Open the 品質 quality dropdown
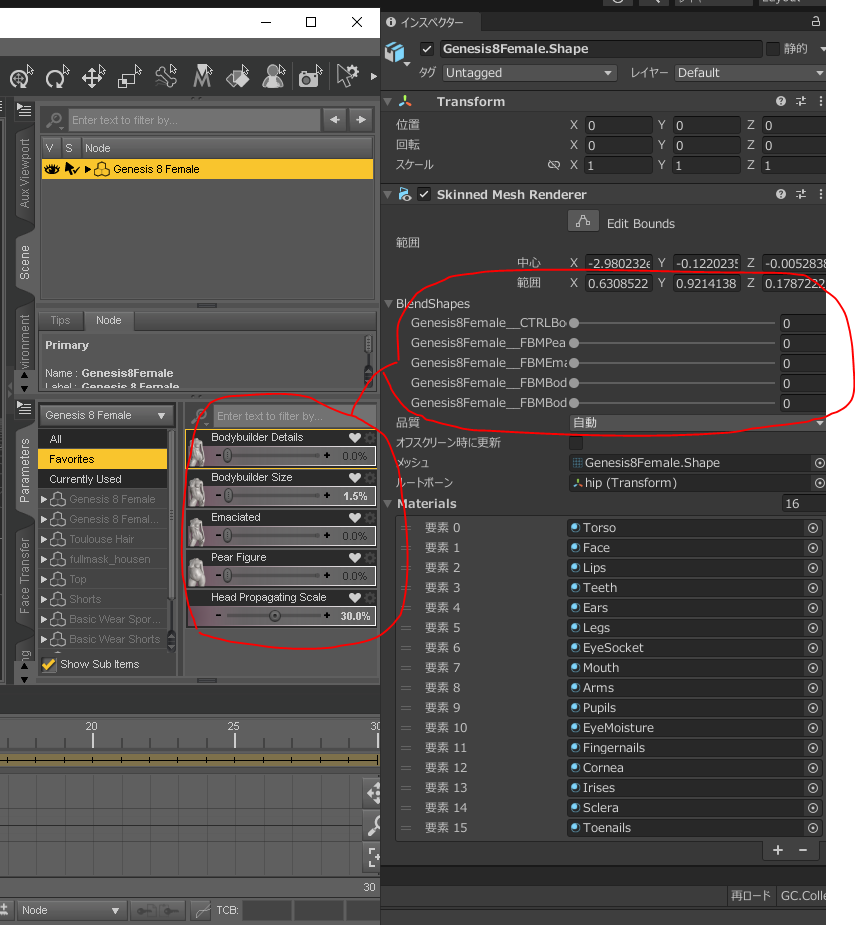 [697, 422]
